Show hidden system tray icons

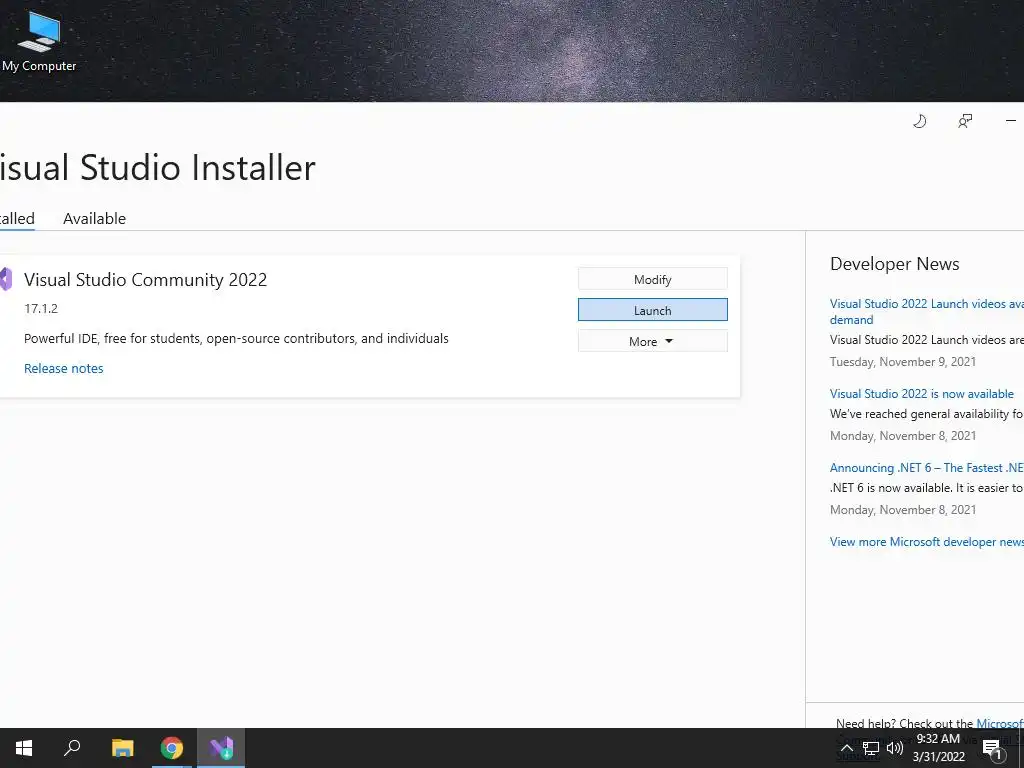pos(846,748)
